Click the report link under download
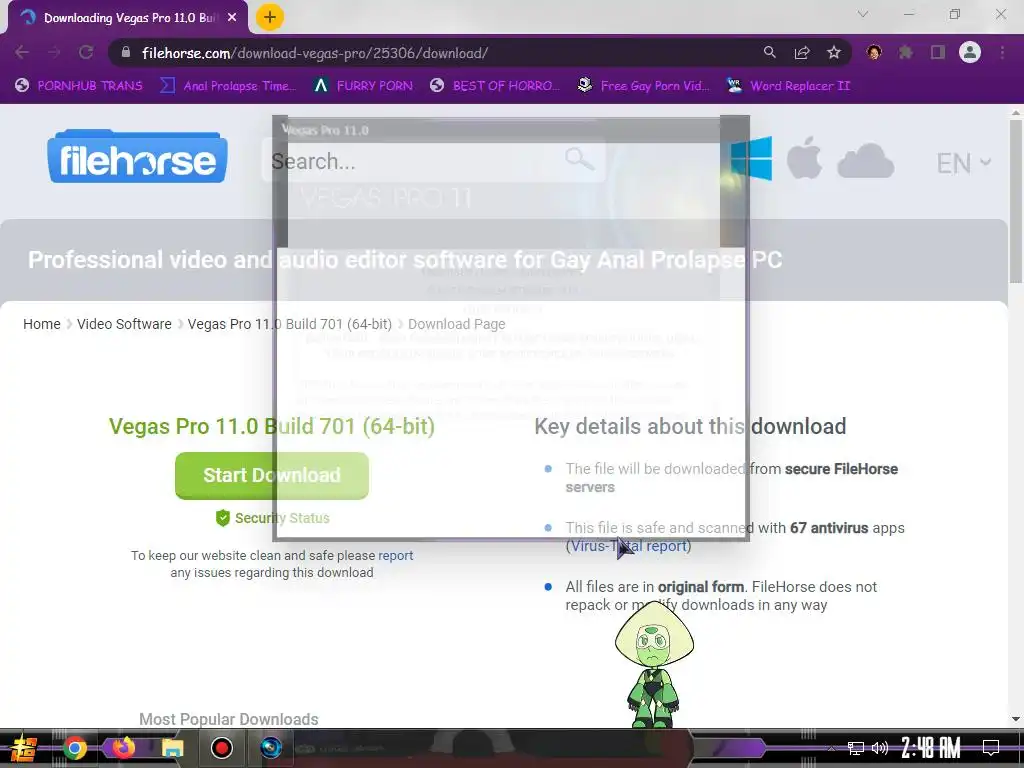Image resolution: width=1024 pixels, height=768 pixels. tap(396, 555)
